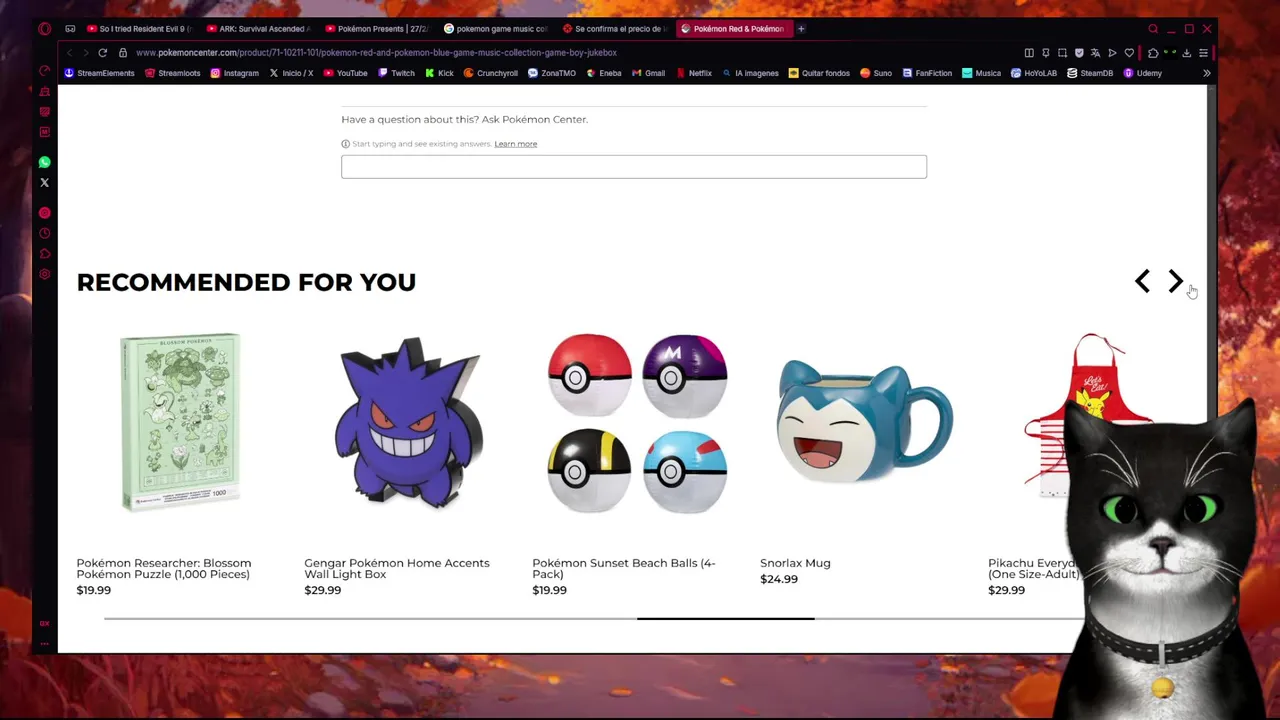1280x720 pixels.
Task: Switch to the ARK: Survival Ascended tab
Action: pyautogui.click(x=257, y=29)
